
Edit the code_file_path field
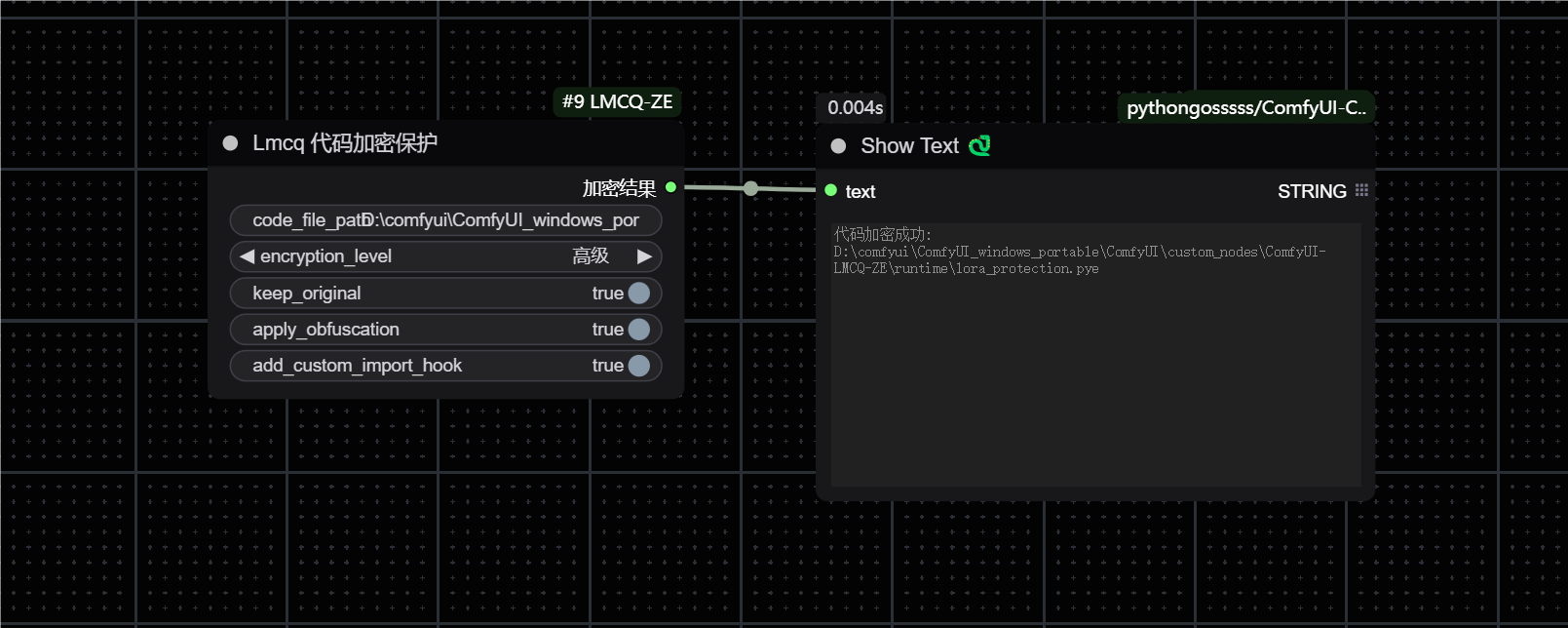(445, 220)
